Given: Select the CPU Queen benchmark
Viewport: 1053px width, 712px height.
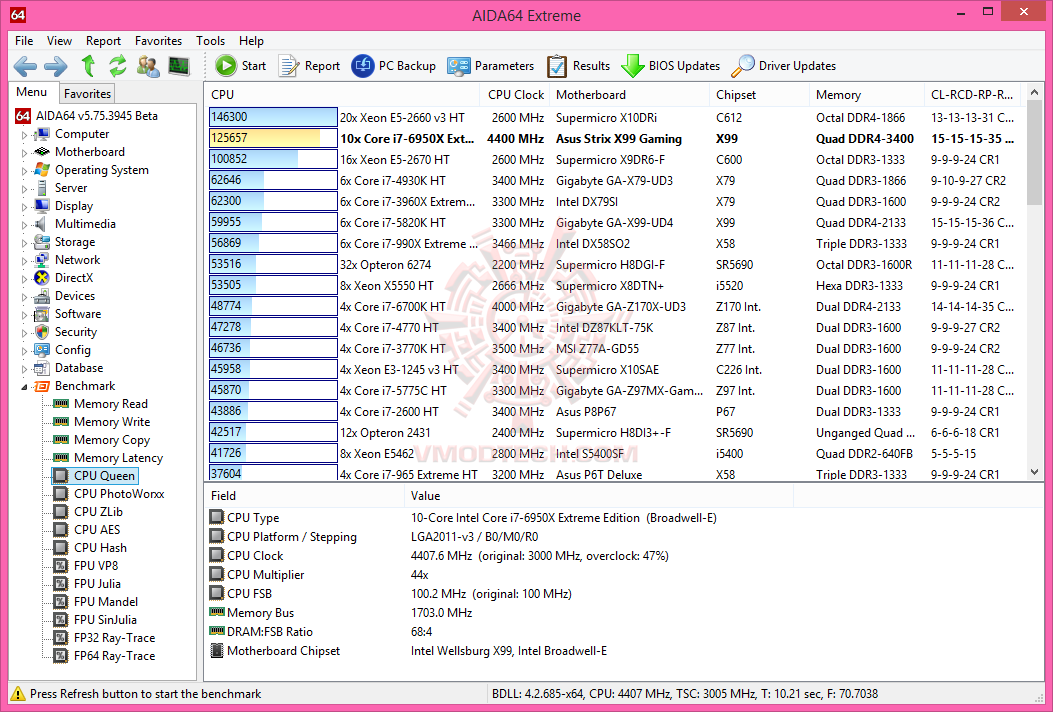Looking at the screenshot, I should tap(95, 476).
